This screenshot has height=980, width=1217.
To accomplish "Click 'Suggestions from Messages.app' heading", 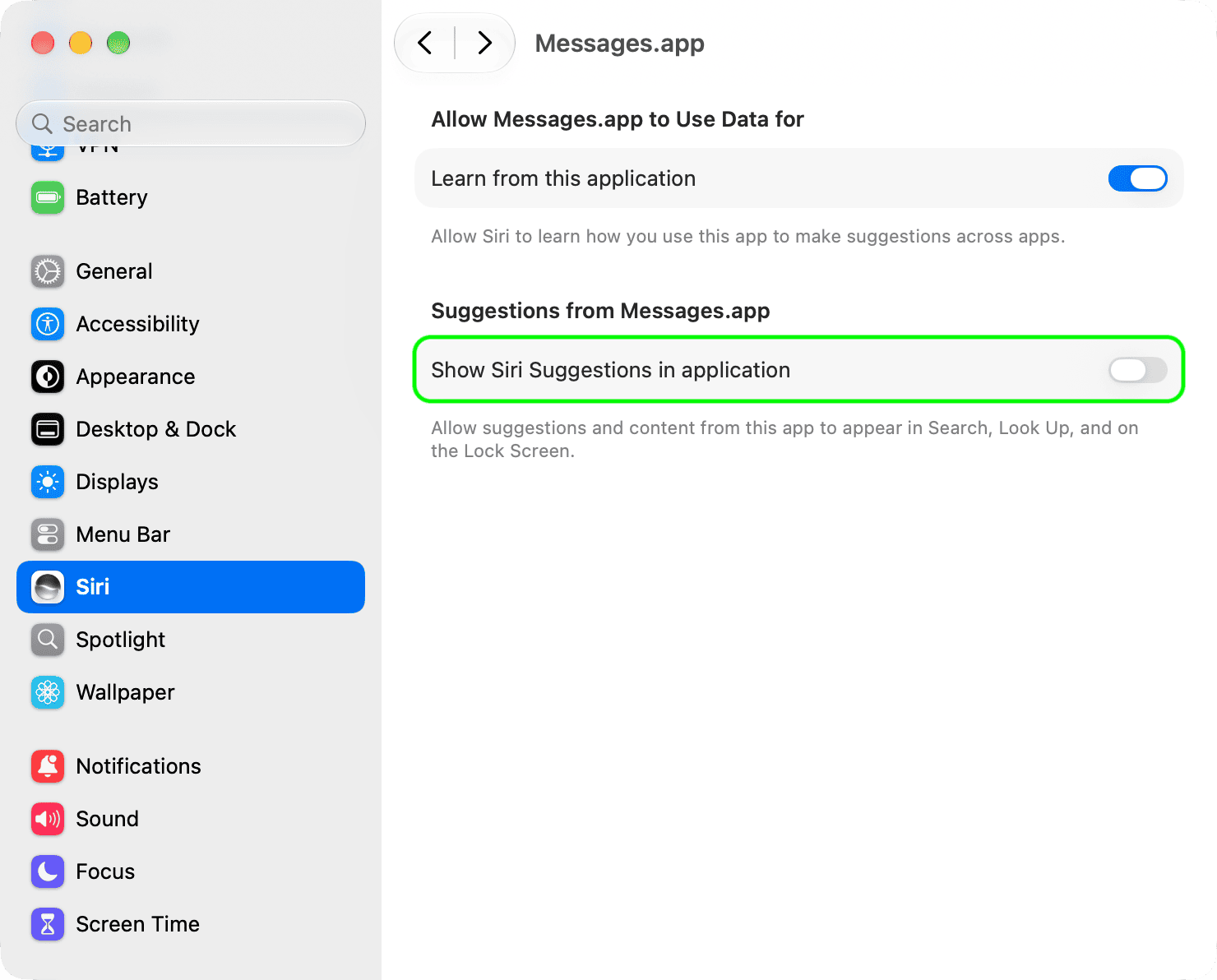I will [x=600, y=311].
